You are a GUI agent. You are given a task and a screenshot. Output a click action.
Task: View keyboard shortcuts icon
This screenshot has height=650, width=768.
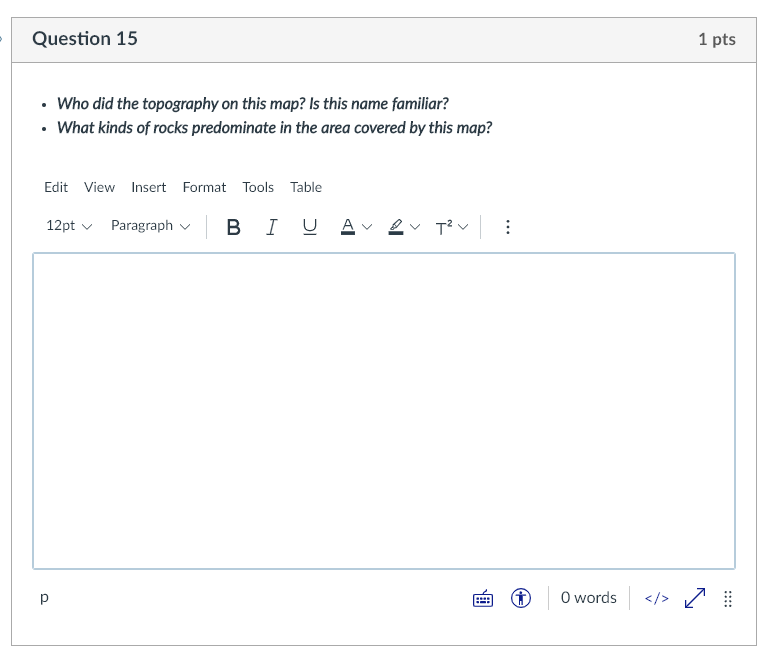[x=483, y=599]
